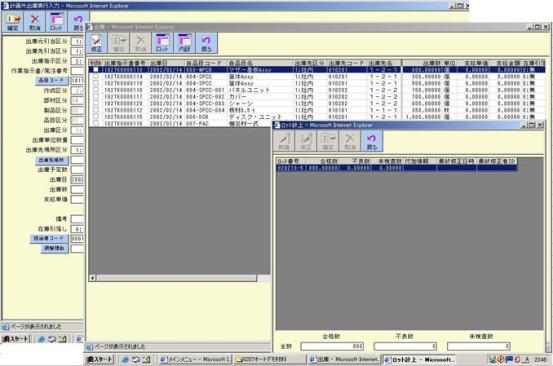
Task: Click the left arrow of the horizontal scrollbar
Action: click(92, 278)
